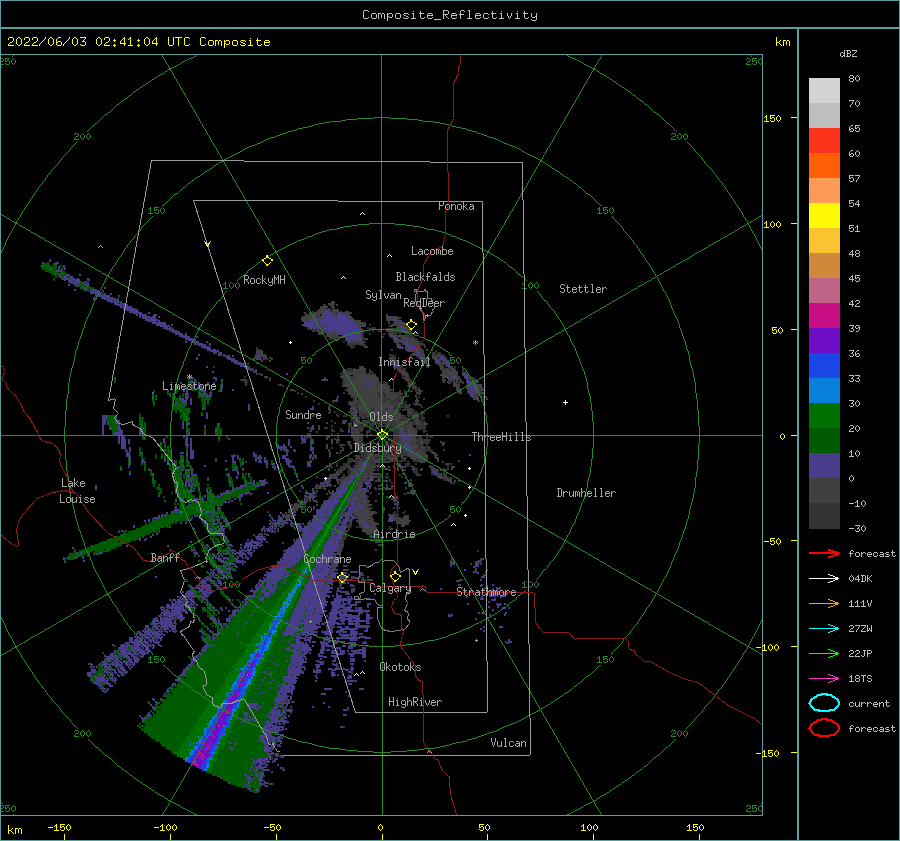Click the HighRiver city label
The image size is (900, 841).
tap(415, 702)
